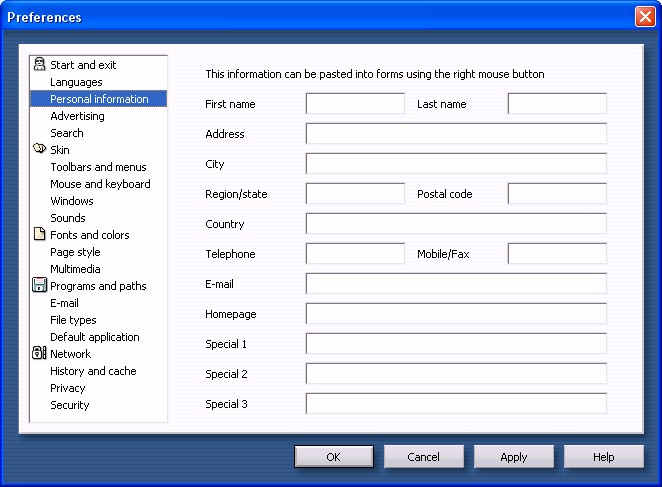Image resolution: width=662 pixels, height=487 pixels.
Task: Click into the City field
Action: coord(456,163)
